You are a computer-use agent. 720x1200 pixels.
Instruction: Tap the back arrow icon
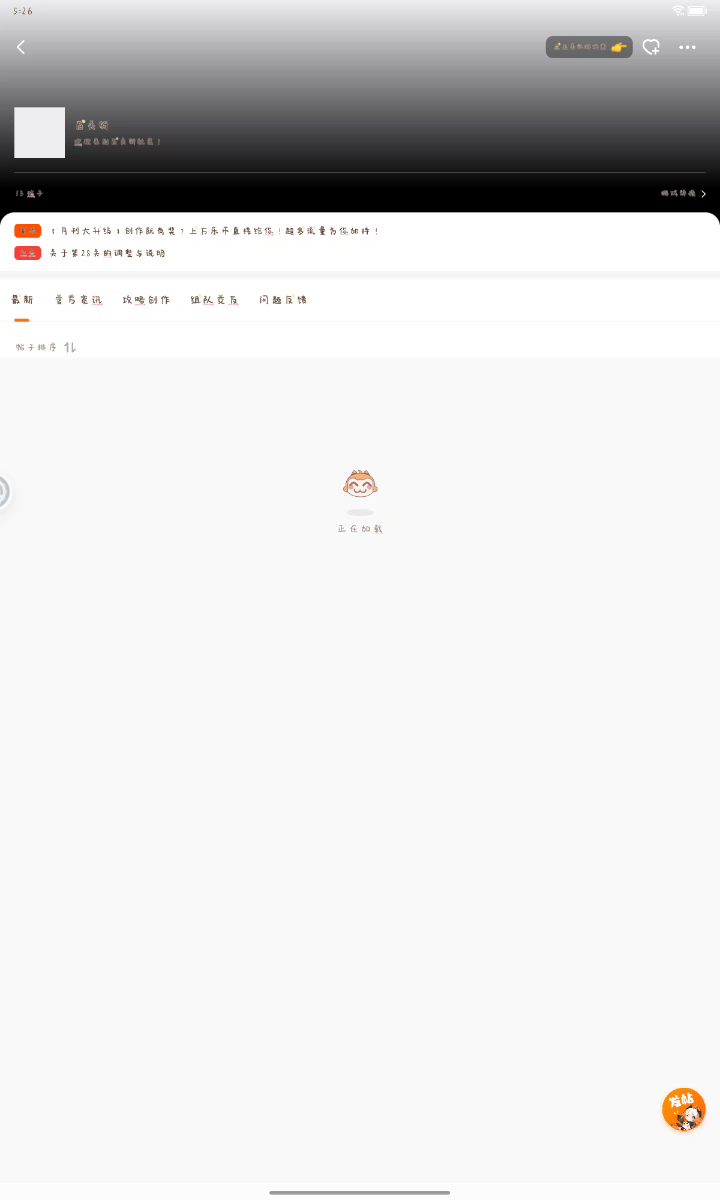[x=21, y=47]
